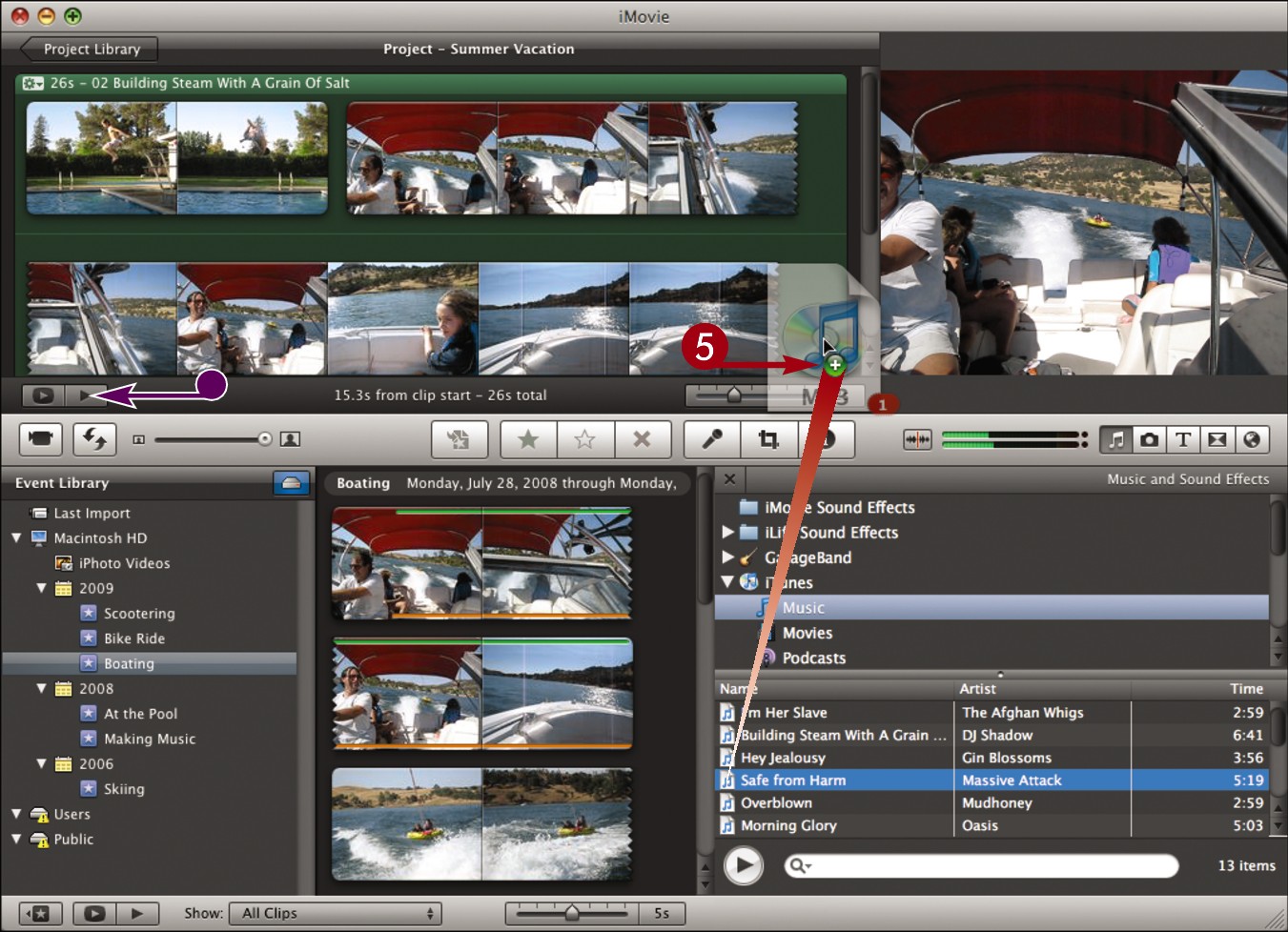Click the project background music title bar

click(431, 83)
